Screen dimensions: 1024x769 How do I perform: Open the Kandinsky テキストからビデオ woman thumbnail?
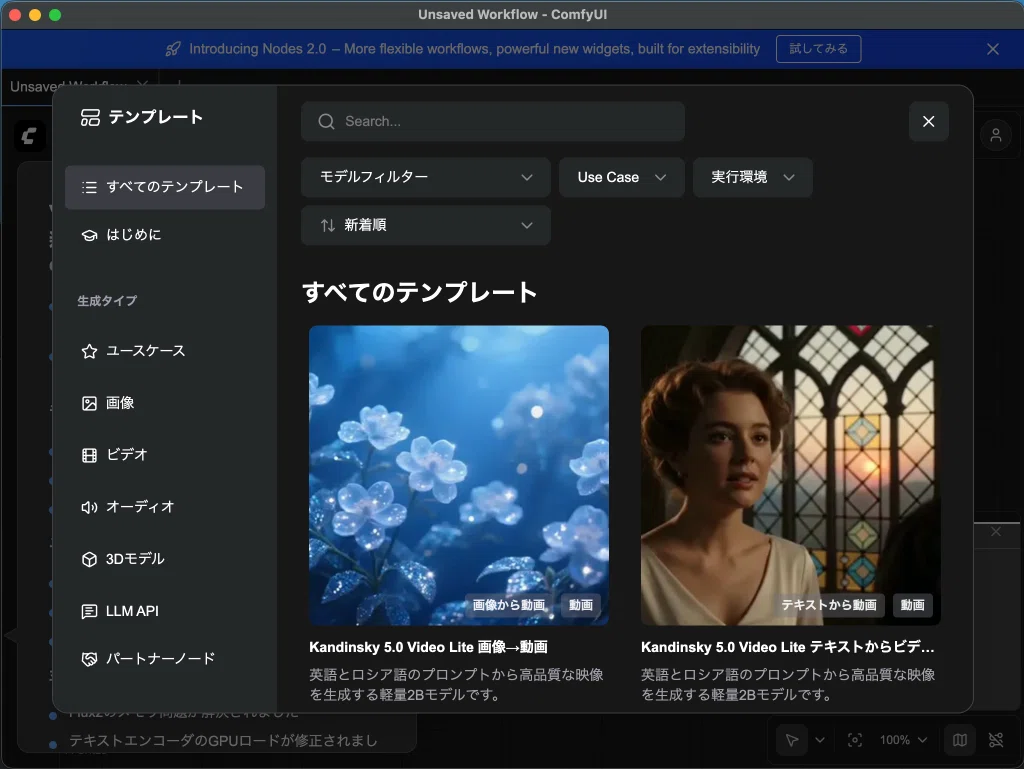[791, 475]
